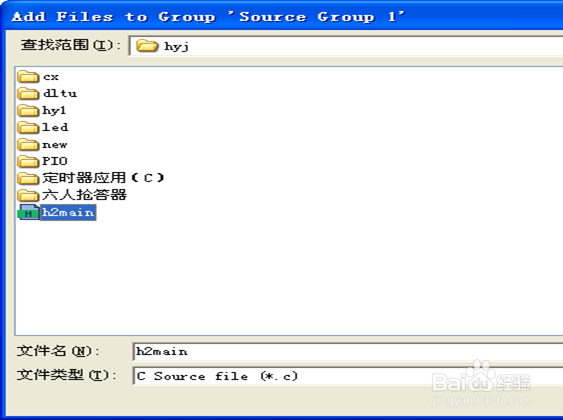Click the PIO folder icon
This screenshot has height=420, width=563.
click(28, 161)
